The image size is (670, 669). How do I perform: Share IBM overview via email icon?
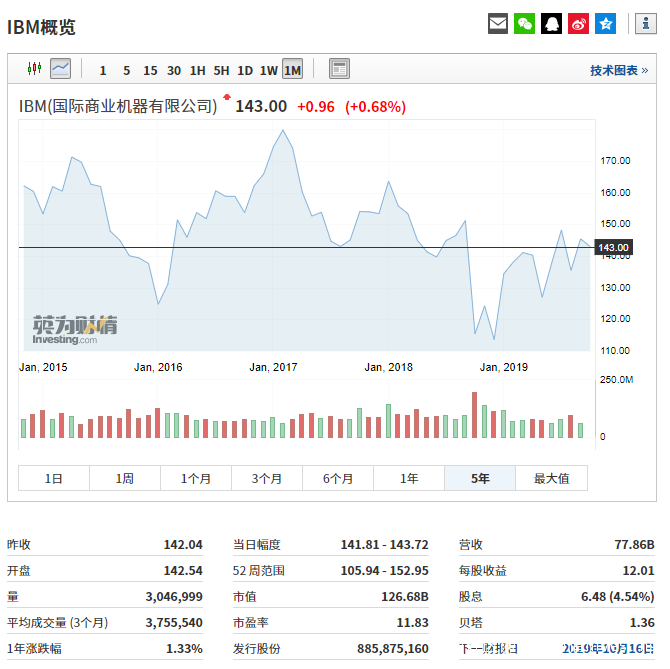pyautogui.click(x=498, y=23)
